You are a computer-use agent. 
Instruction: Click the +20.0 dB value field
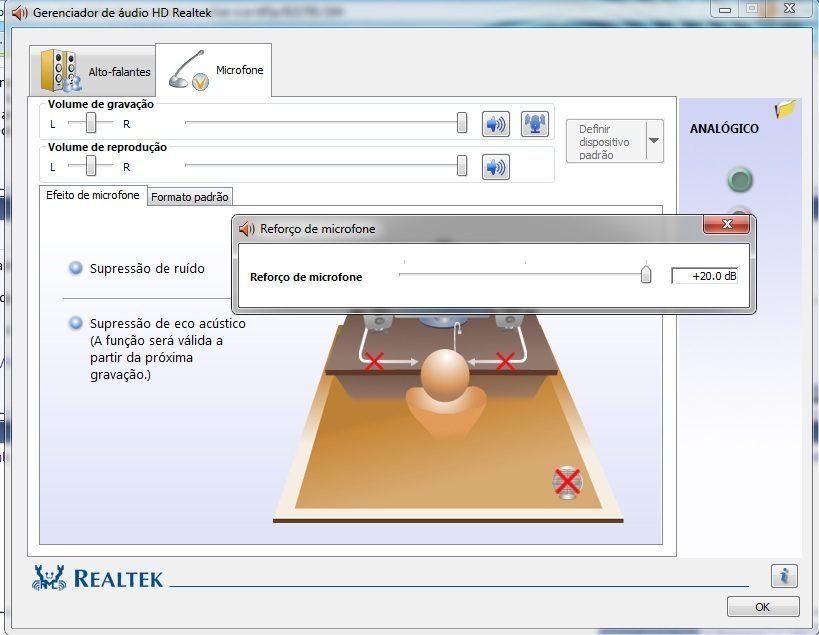click(x=706, y=276)
